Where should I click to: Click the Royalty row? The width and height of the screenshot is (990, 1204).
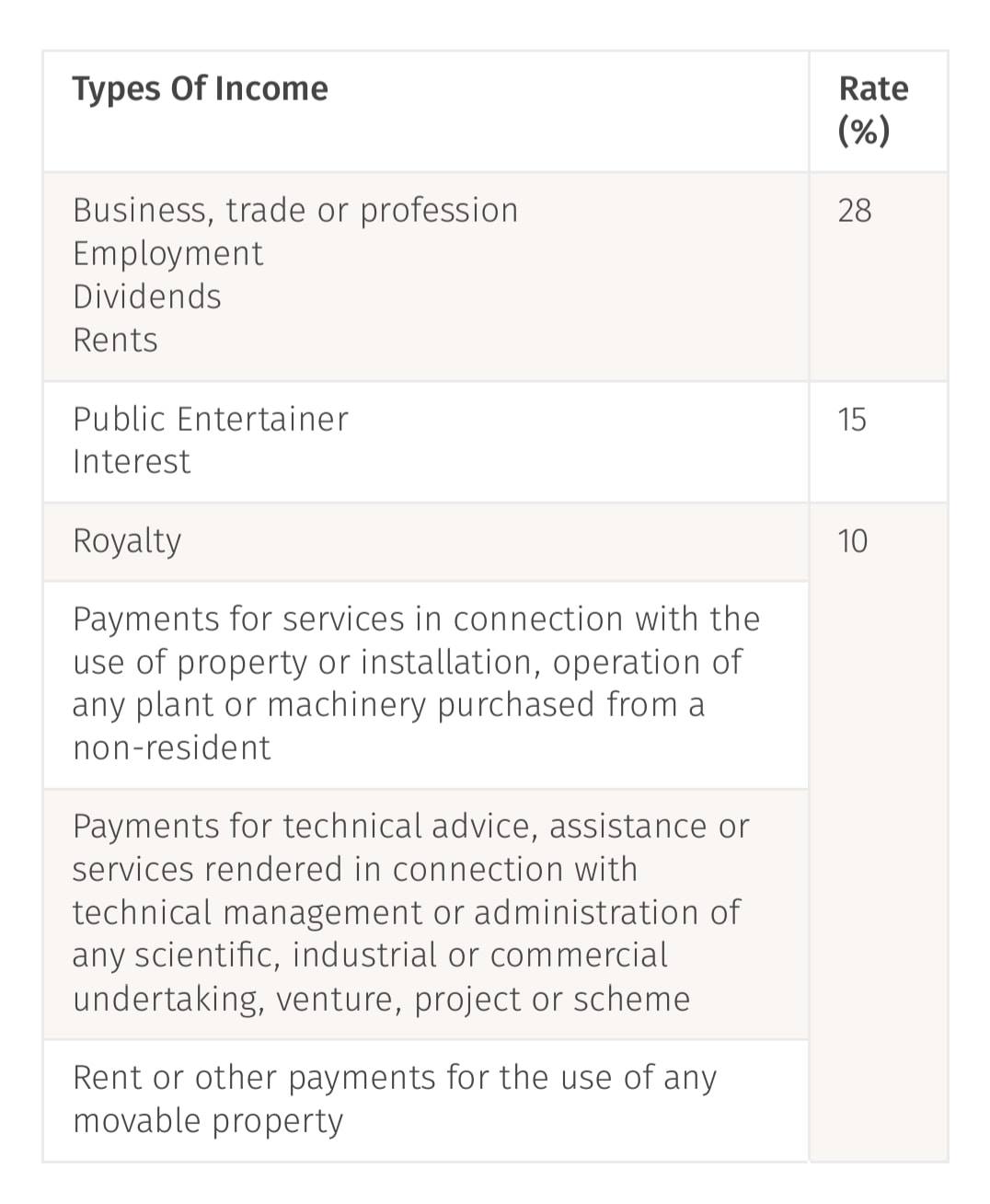tap(426, 542)
